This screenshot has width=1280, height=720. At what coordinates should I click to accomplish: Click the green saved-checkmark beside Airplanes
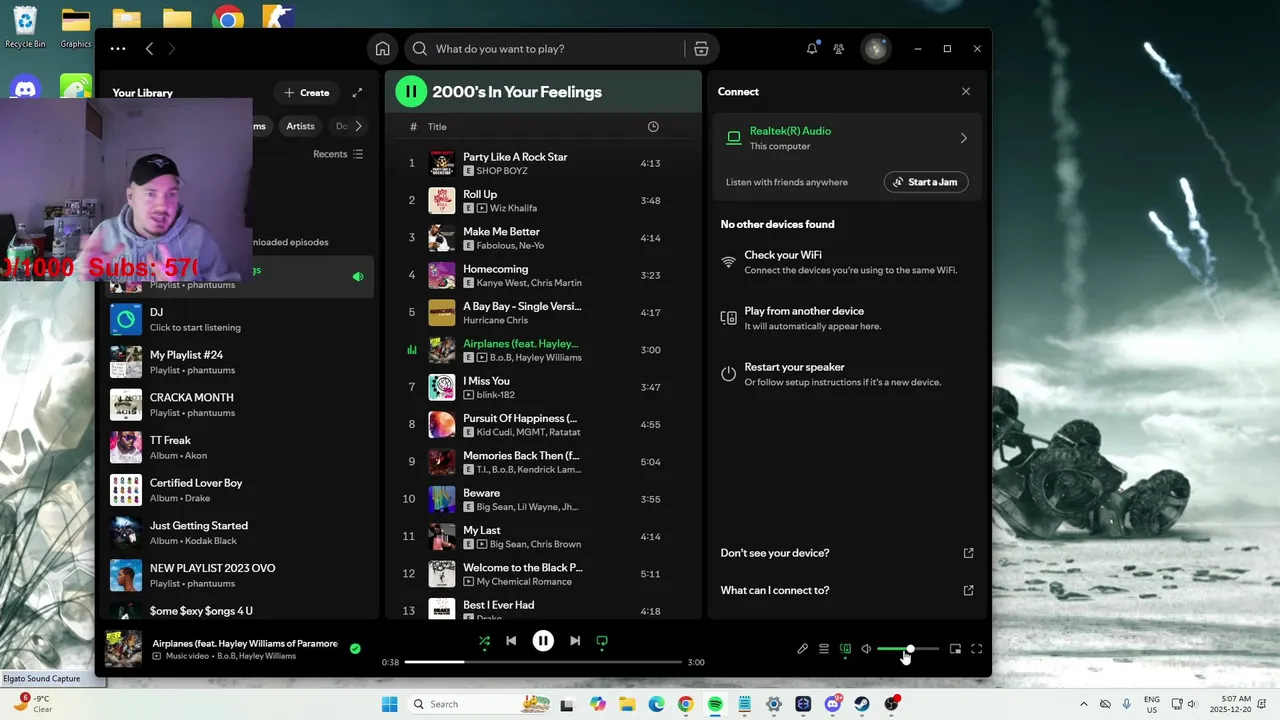(x=355, y=648)
